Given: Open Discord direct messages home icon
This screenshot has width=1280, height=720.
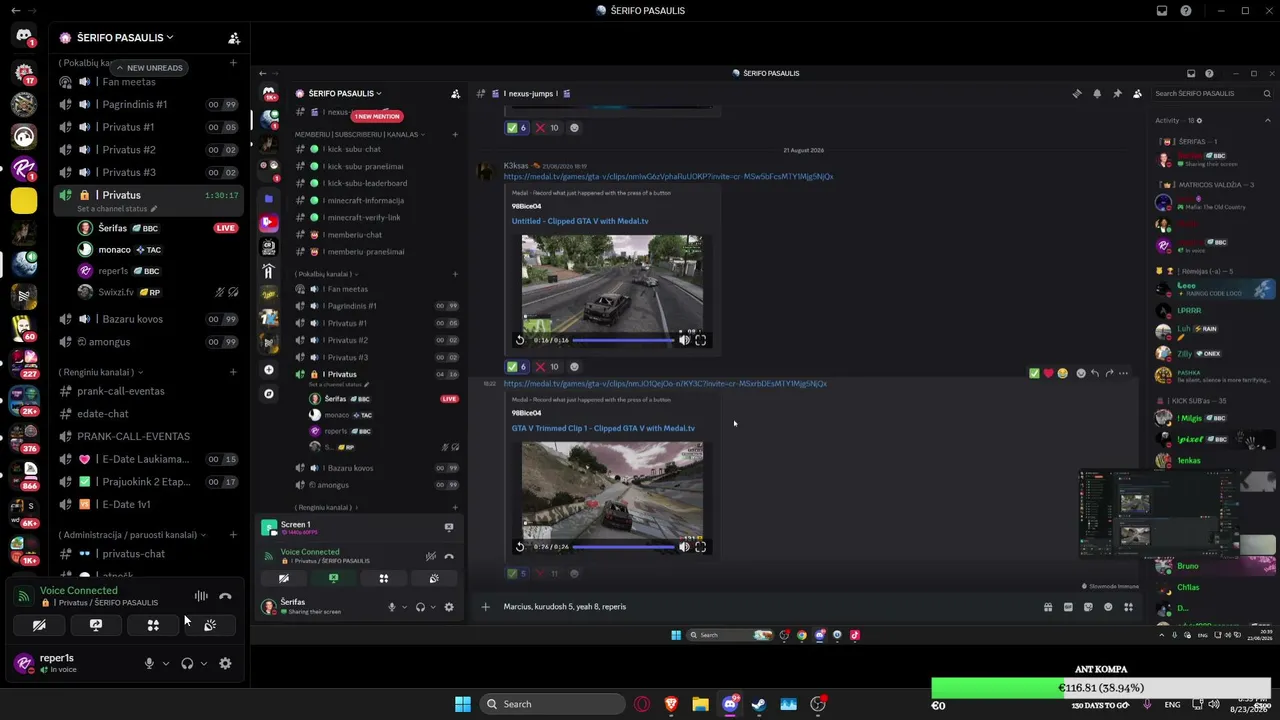Looking at the screenshot, I should click(x=24, y=37).
